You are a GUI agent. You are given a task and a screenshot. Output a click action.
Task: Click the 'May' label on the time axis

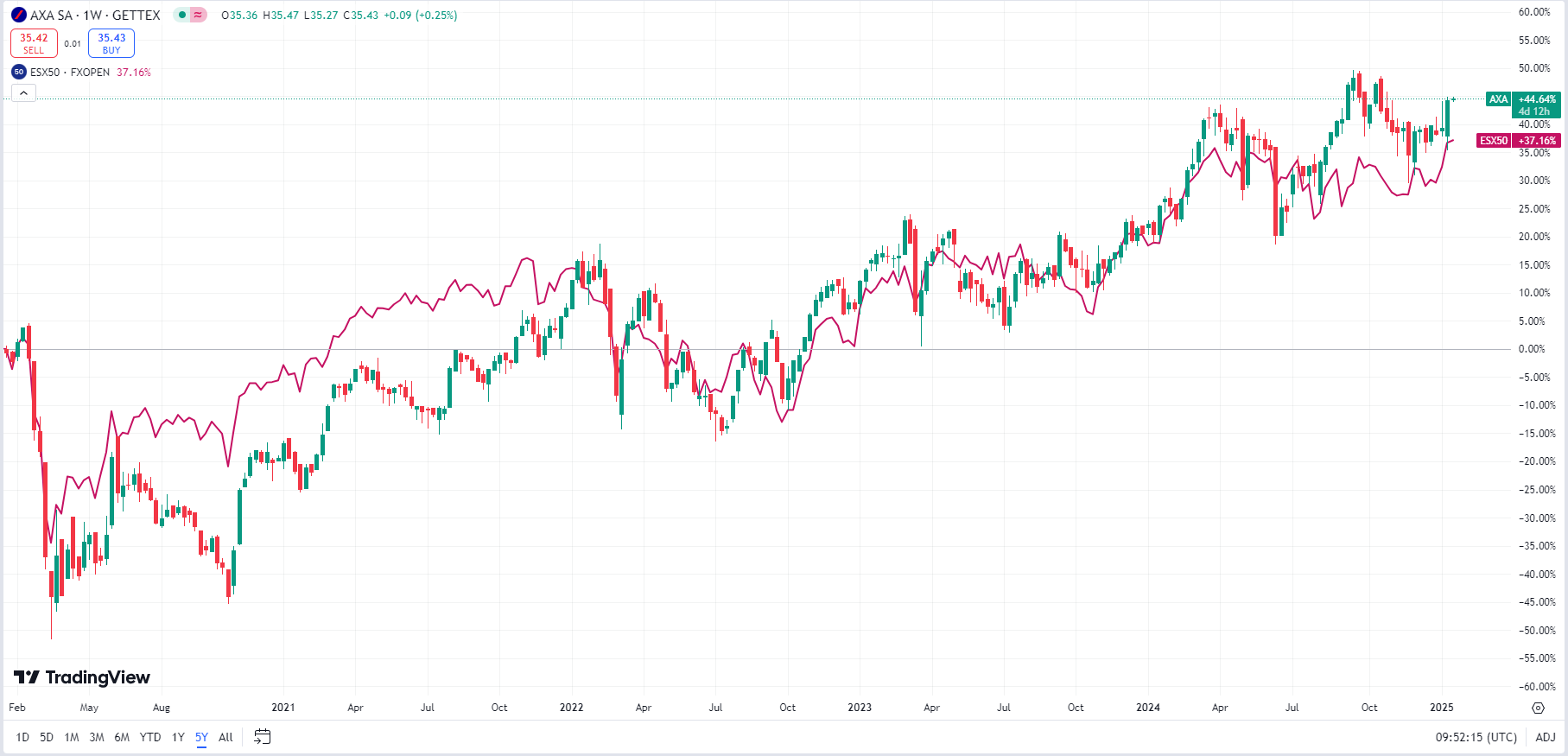pyautogui.click(x=89, y=707)
